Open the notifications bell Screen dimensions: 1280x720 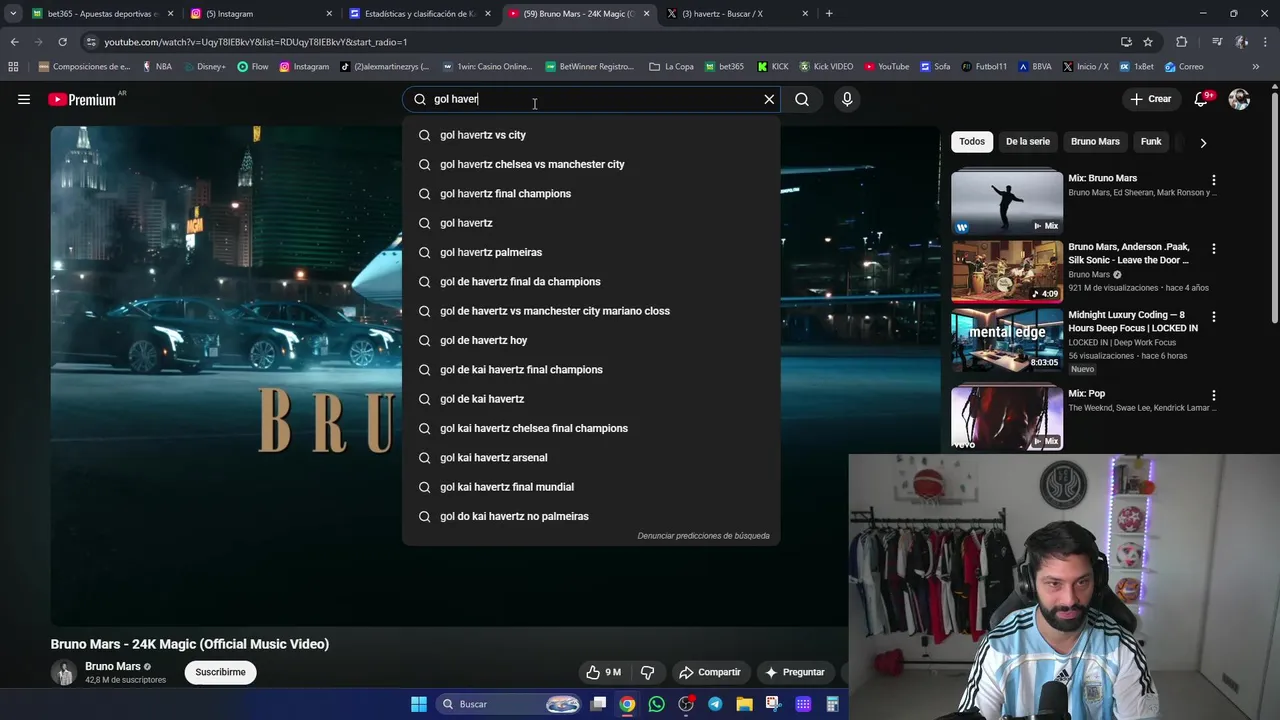pos(1202,99)
